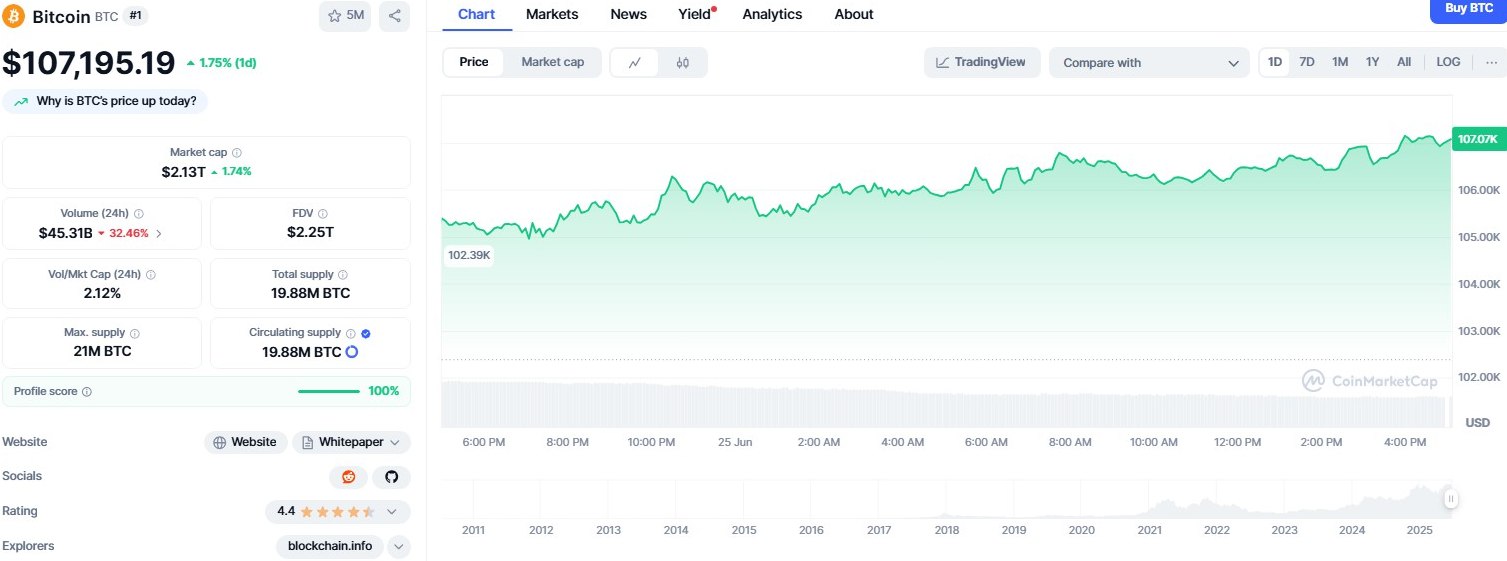Viewport: 1507px width, 561px height.
Task: Click Market cap info icon
Action: click(236, 153)
